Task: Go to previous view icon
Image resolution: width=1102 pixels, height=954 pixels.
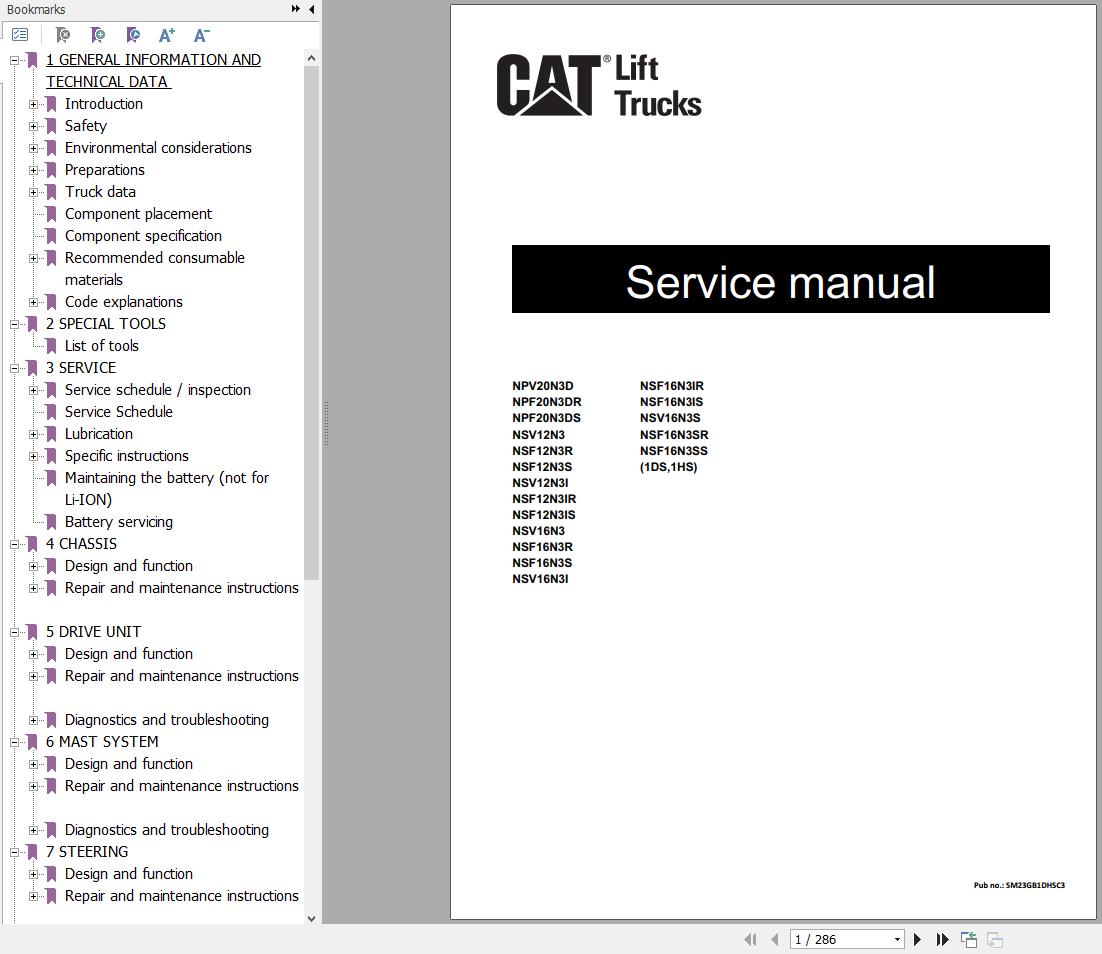Action: click(968, 939)
